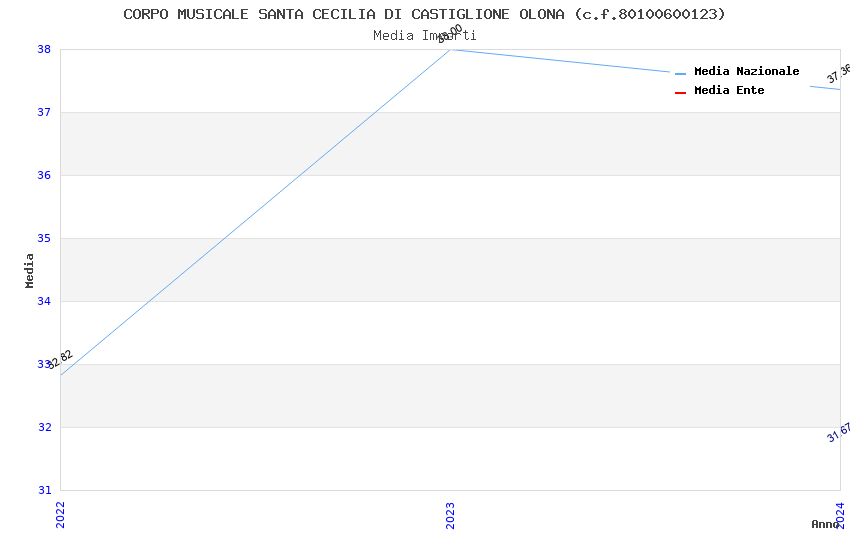Click the y-axis value 31
850x550 pixels.
pyautogui.click(x=44, y=490)
